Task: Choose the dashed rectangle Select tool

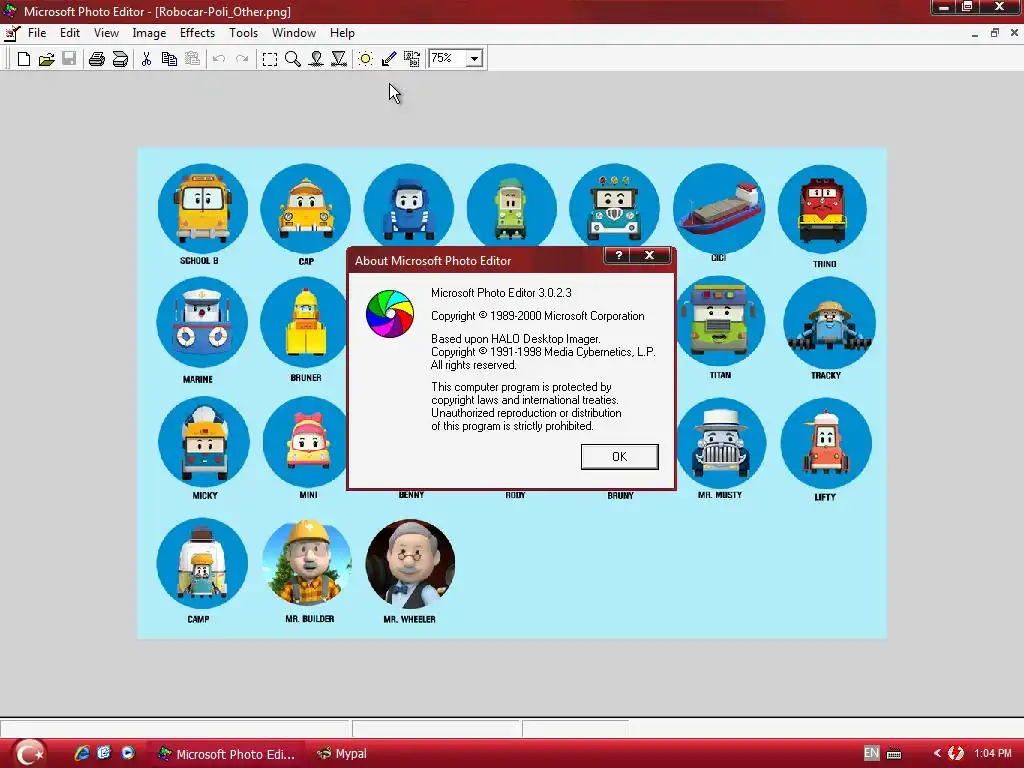Action: pyautogui.click(x=270, y=59)
